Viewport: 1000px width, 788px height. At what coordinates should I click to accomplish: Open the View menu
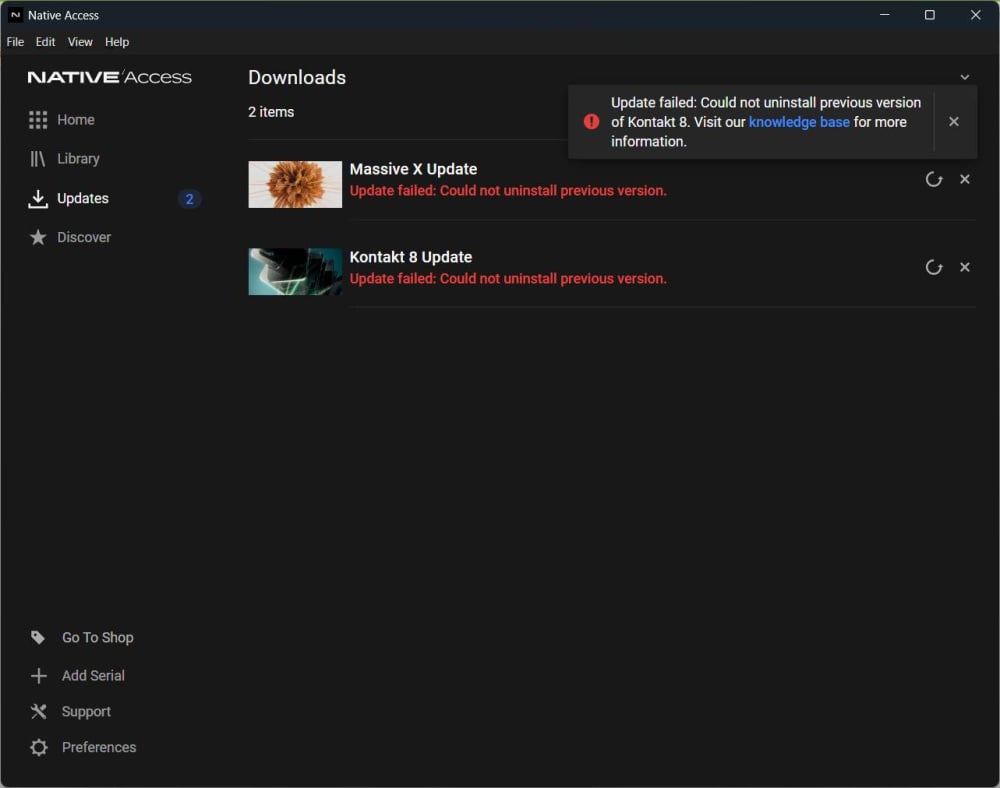point(80,42)
